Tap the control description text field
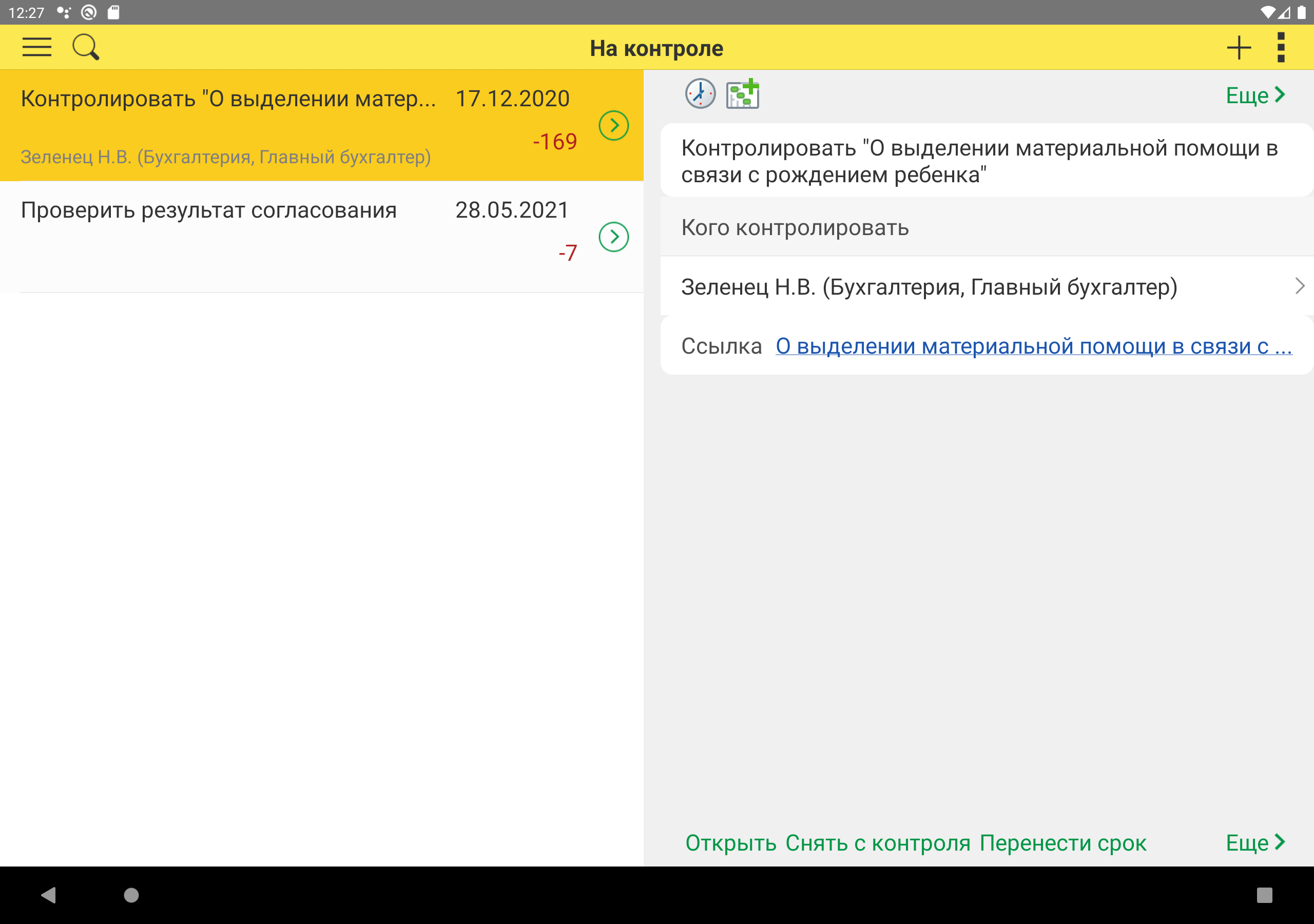Screen dimensions: 1314x924 (x=979, y=161)
